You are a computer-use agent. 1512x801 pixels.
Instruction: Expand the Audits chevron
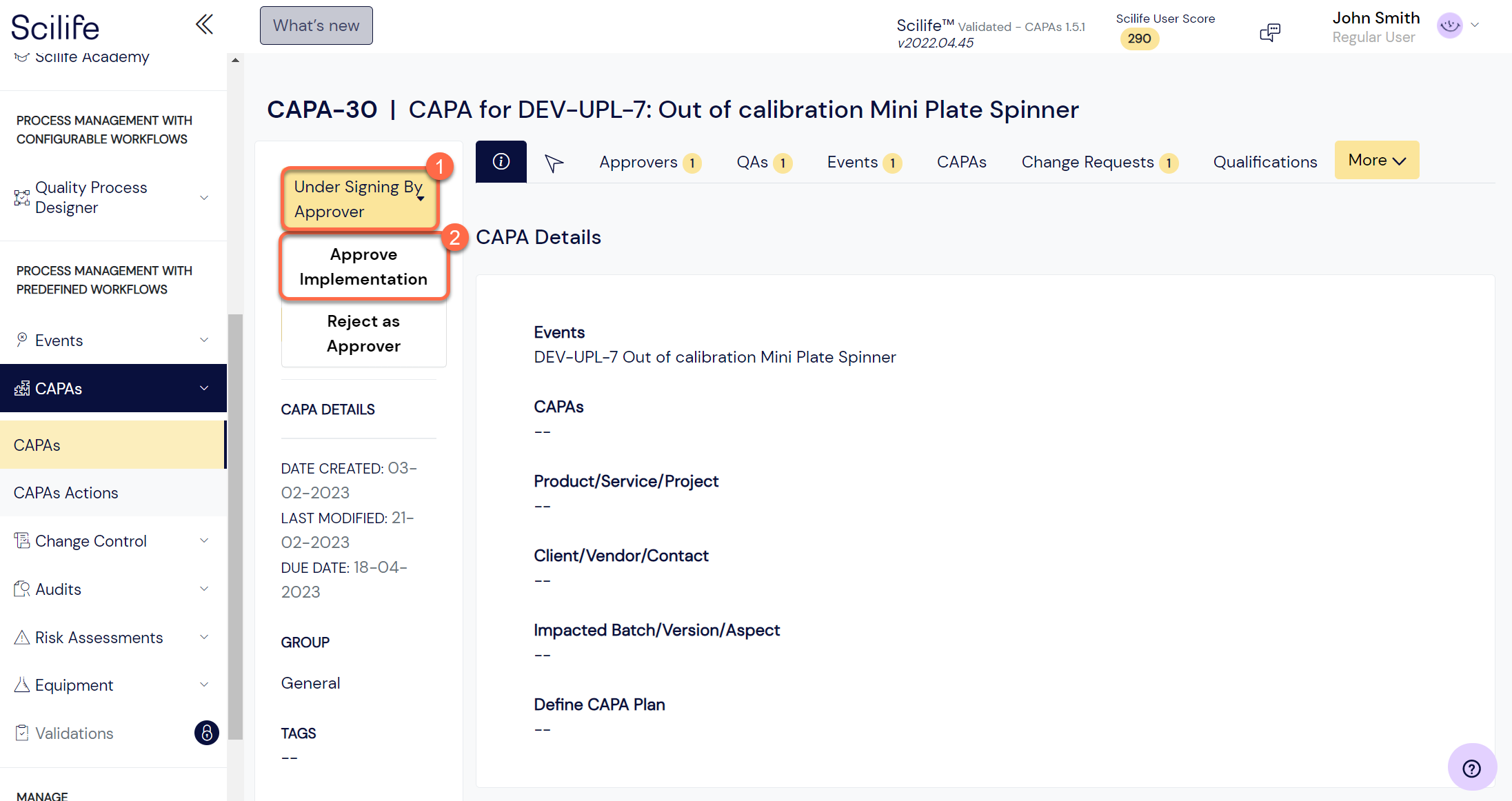click(x=204, y=589)
